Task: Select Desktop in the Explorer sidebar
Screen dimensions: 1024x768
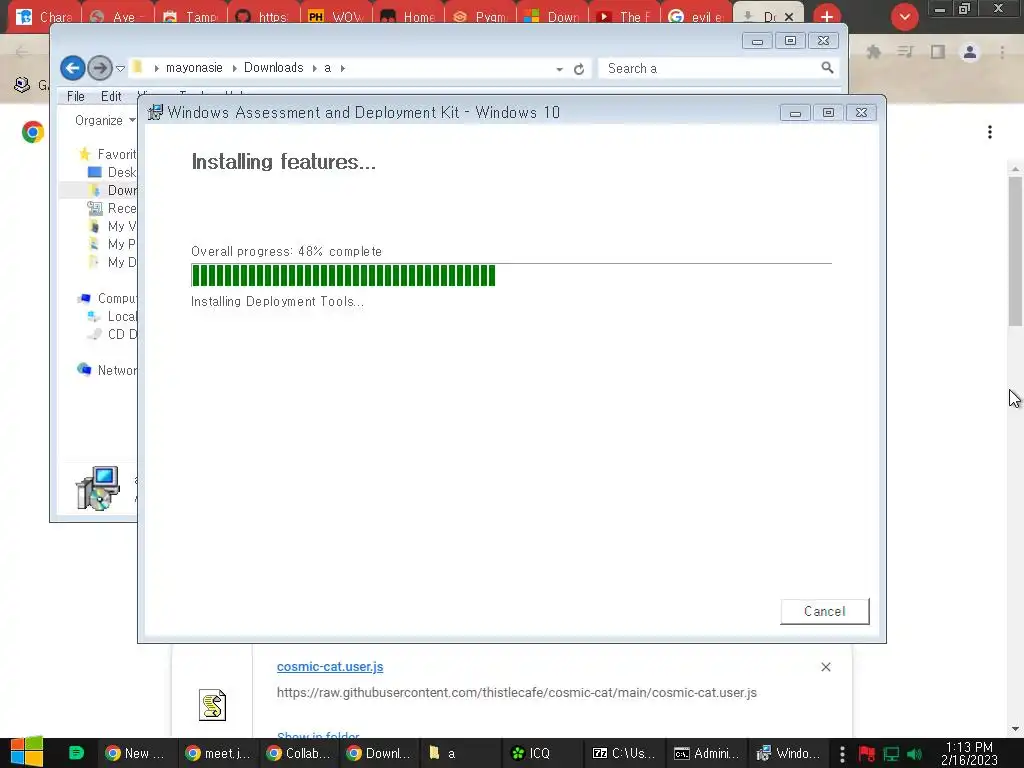Action: pyautogui.click(x=112, y=172)
